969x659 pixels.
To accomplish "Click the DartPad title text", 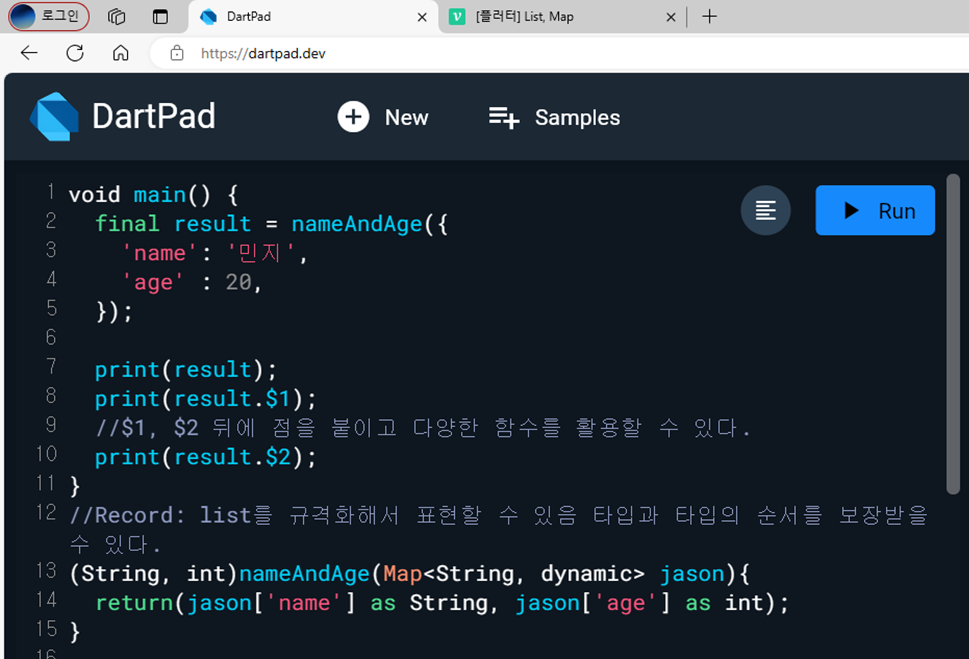I will pyautogui.click(x=153, y=116).
